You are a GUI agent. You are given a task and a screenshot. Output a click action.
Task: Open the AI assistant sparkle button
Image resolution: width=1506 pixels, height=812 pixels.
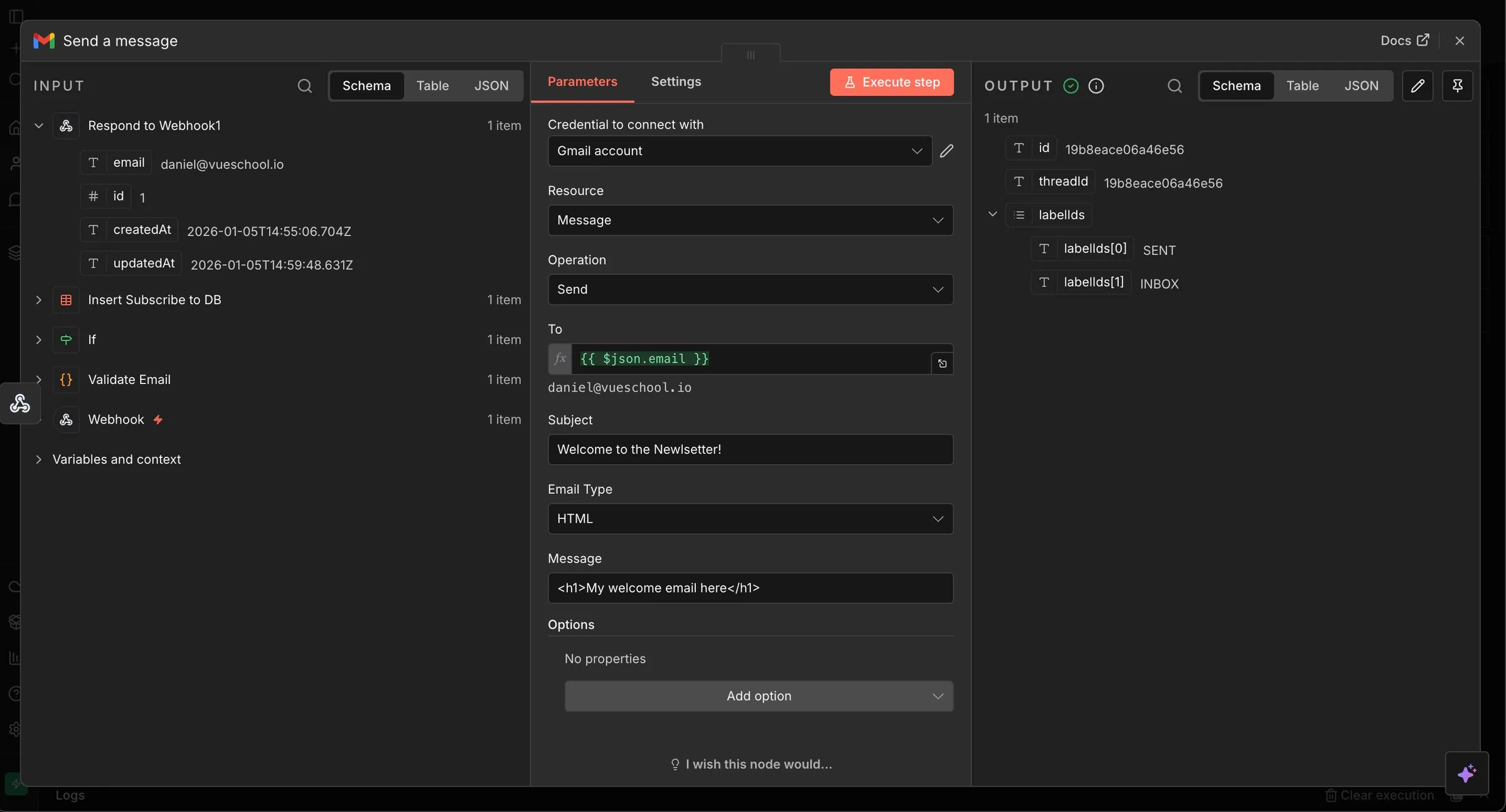tap(1467, 773)
